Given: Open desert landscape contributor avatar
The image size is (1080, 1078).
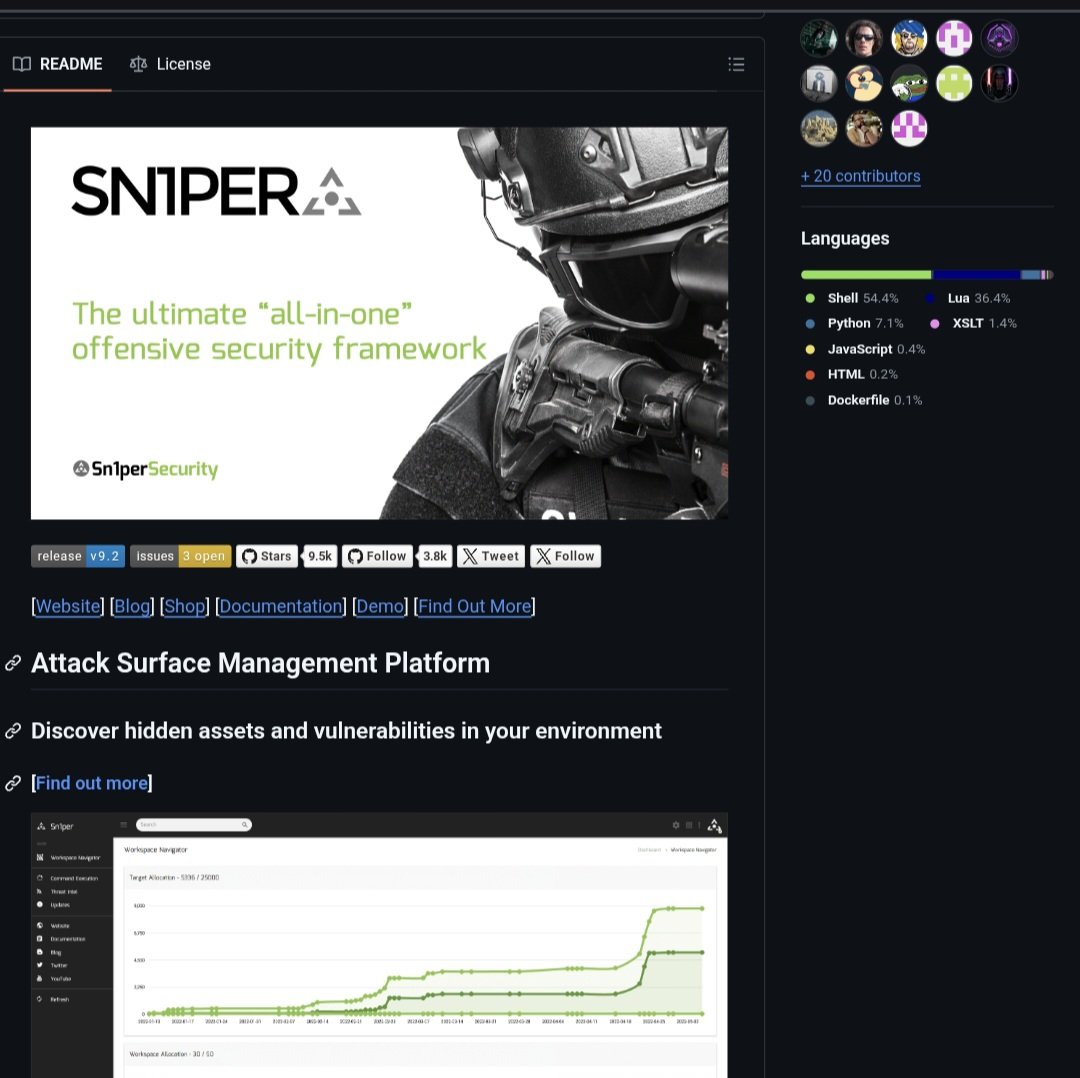Looking at the screenshot, I should pyautogui.click(x=819, y=128).
